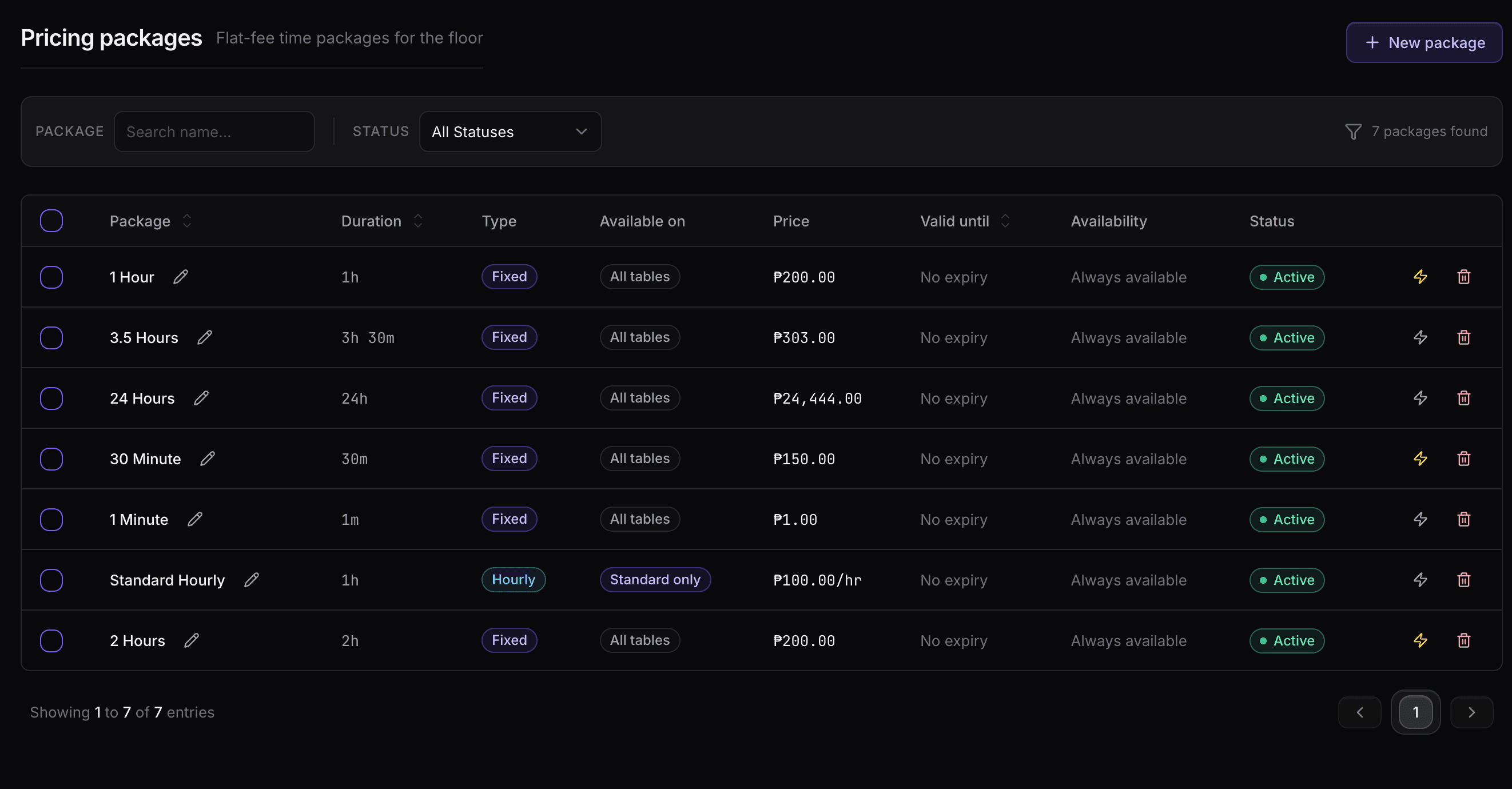The image size is (1512, 789).
Task: Click All tables badge on 30 Minute row
Action: [x=640, y=459]
